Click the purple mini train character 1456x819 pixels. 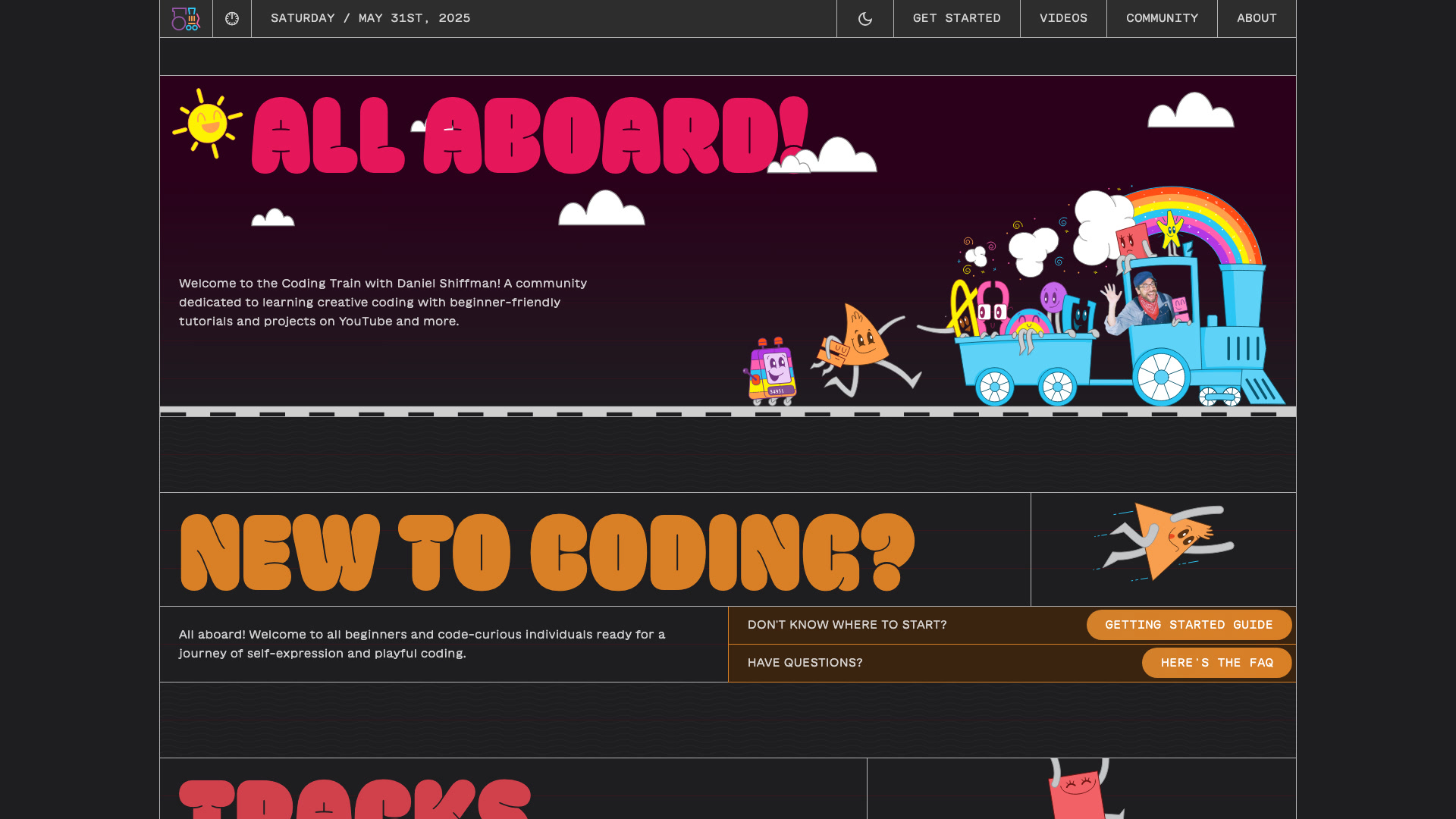coord(772,372)
